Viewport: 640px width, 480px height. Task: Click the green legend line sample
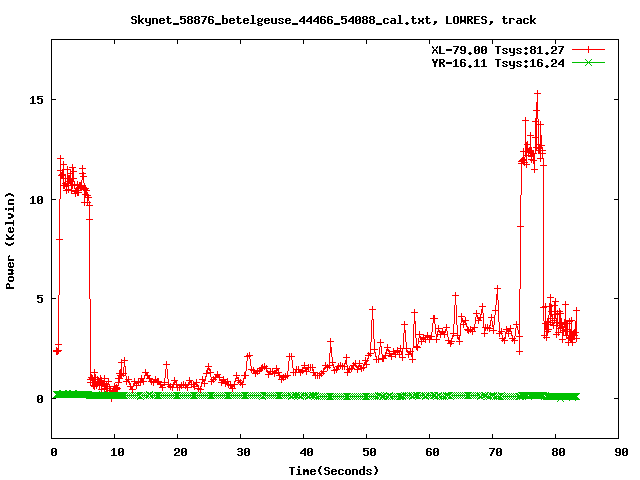(588, 62)
